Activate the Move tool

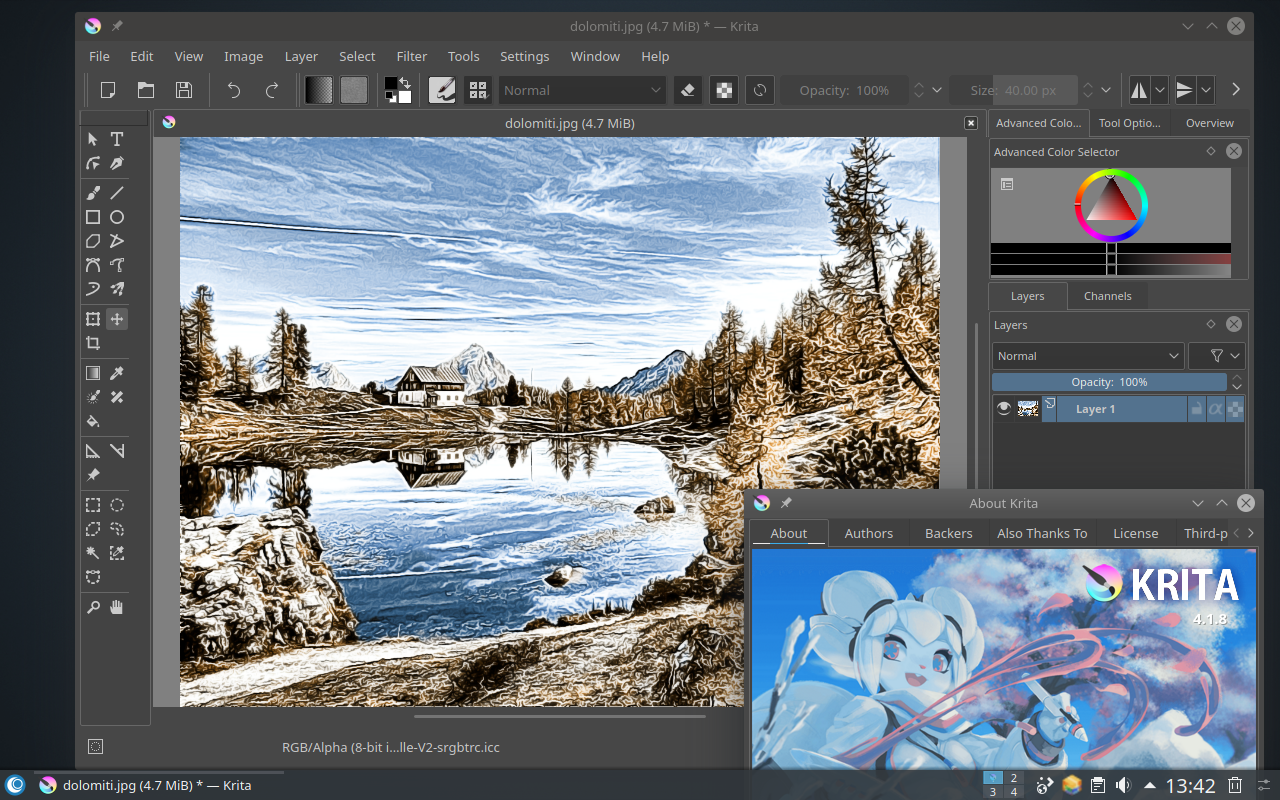point(117,319)
